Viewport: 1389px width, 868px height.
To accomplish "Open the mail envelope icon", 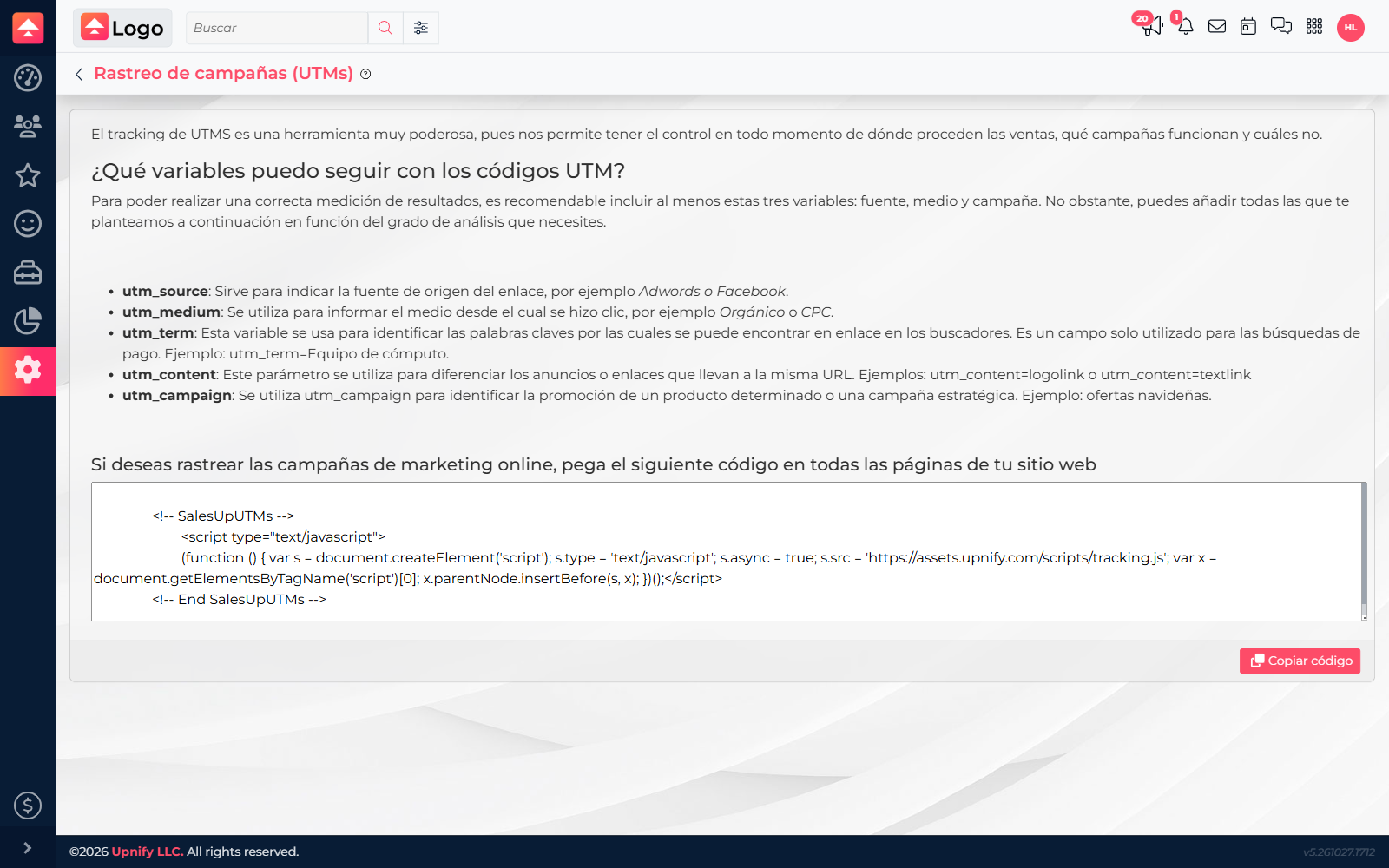I will (1217, 27).
